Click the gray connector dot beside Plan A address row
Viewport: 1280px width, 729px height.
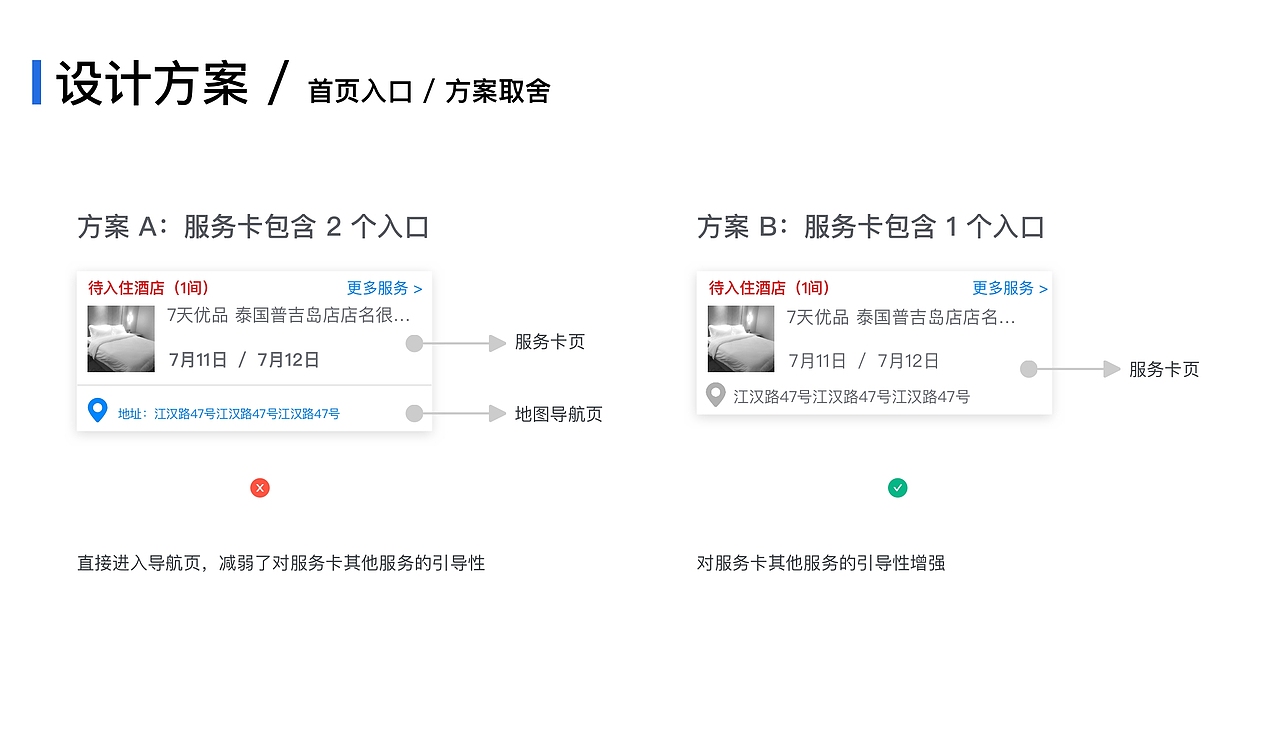[414, 413]
